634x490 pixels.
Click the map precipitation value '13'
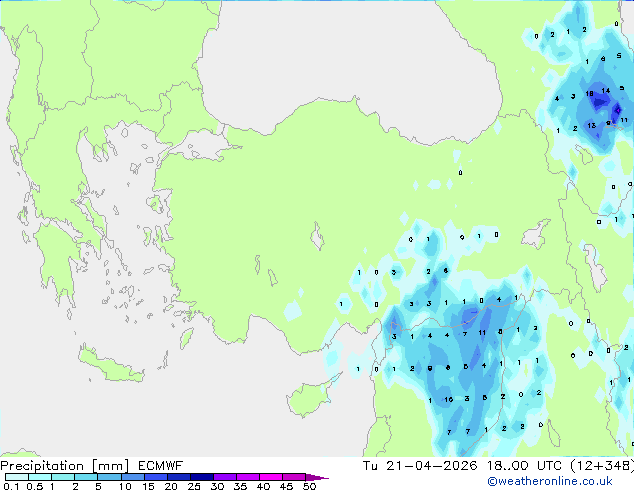coord(592,125)
